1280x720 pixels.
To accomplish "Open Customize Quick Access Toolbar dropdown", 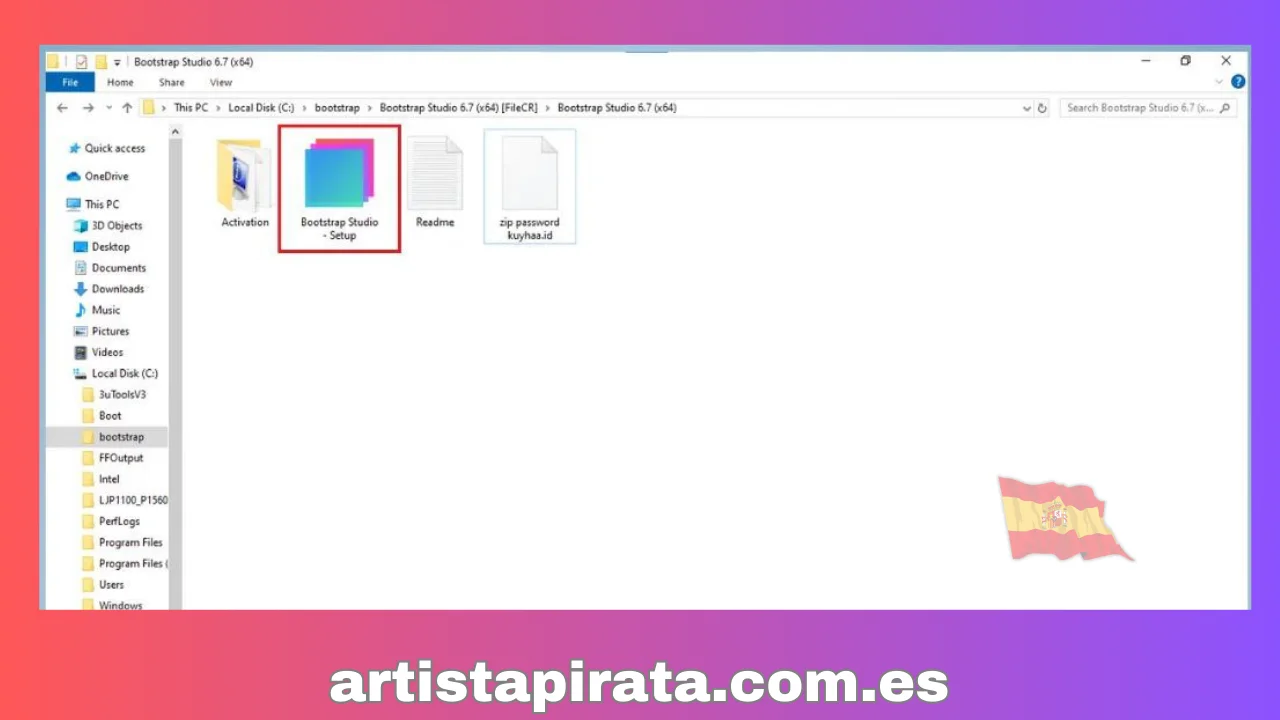I will click(117, 62).
